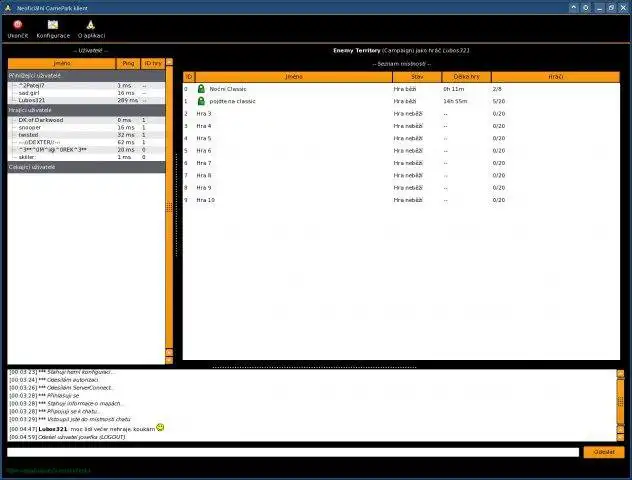Click the Ukončit toolbar button

(x=17, y=29)
